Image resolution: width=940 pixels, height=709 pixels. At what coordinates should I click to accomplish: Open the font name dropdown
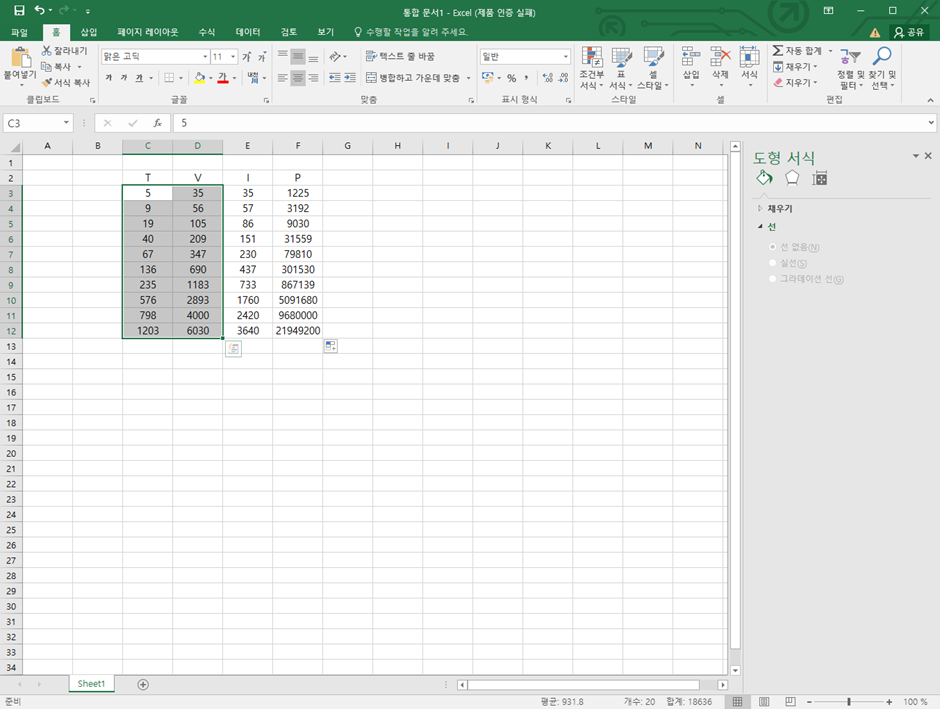pos(205,56)
